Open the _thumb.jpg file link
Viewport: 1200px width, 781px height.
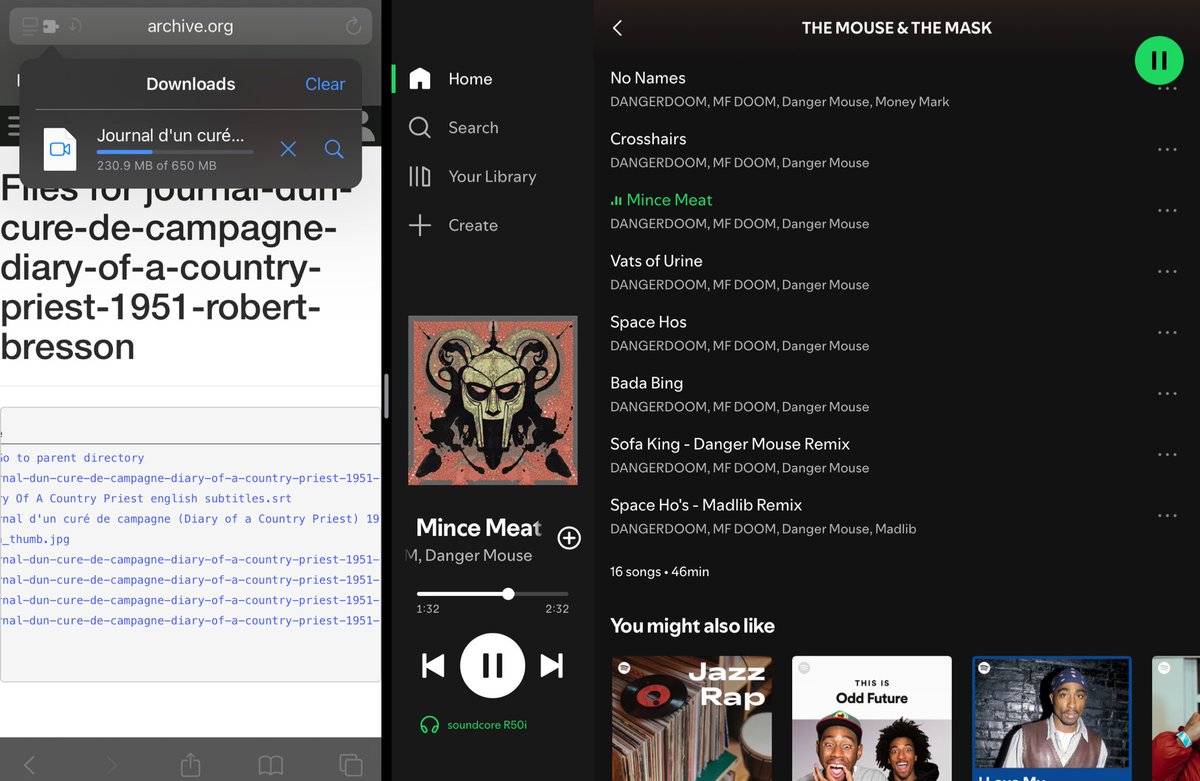click(35, 539)
